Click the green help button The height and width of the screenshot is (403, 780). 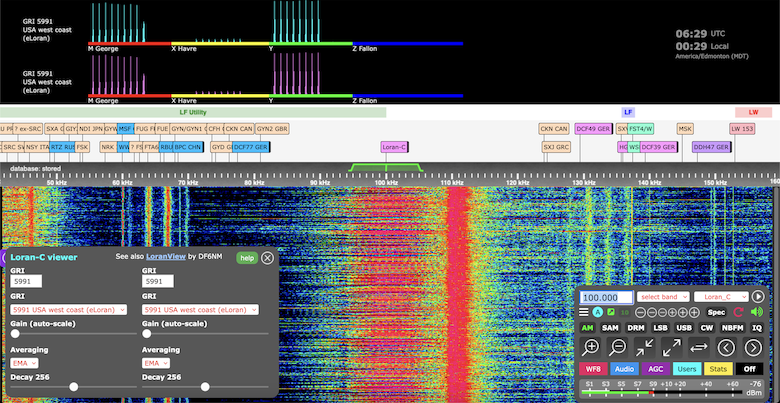pyautogui.click(x=246, y=257)
